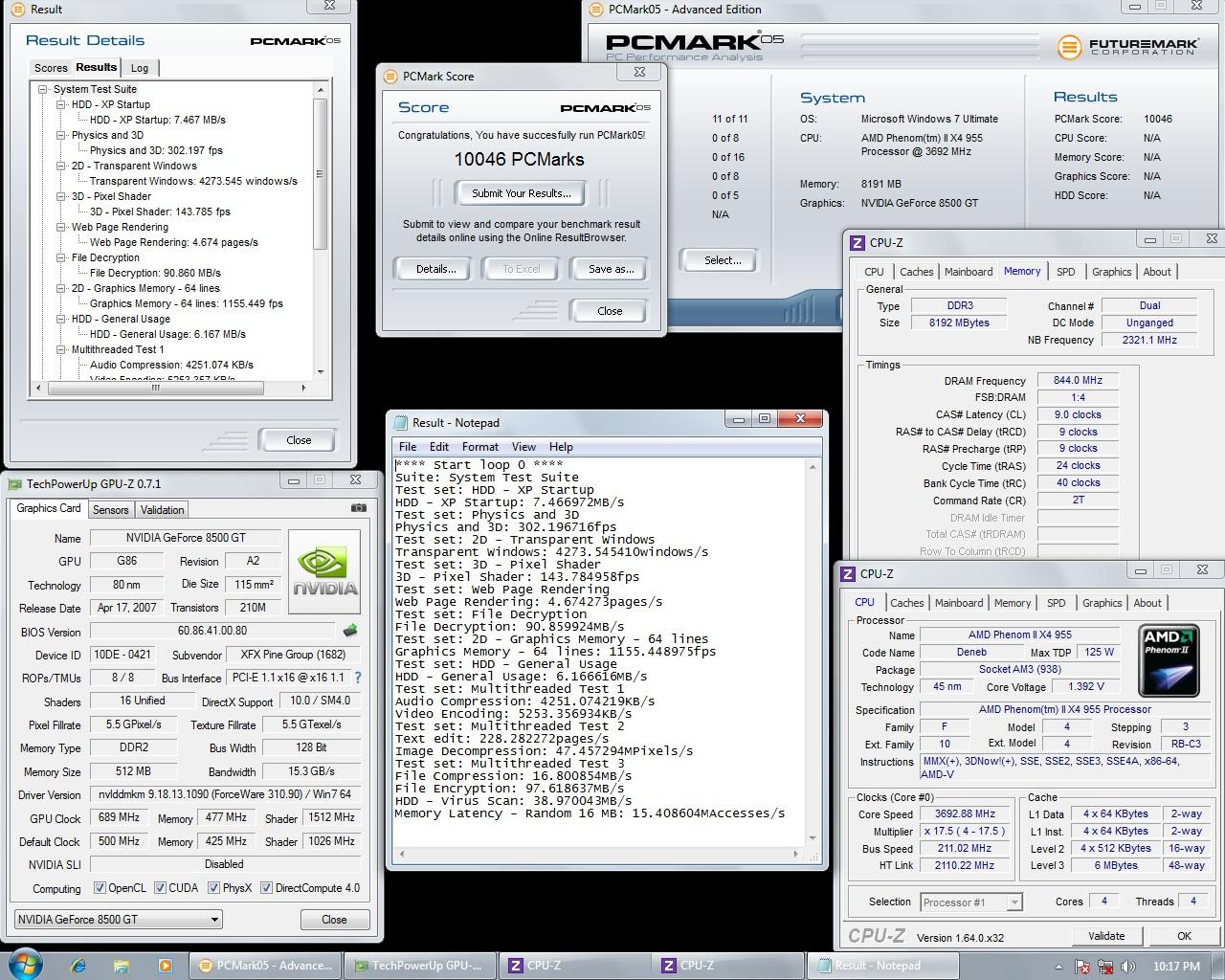Switch to PCMark05 Advanced taskbar button

click(x=265, y=966)
